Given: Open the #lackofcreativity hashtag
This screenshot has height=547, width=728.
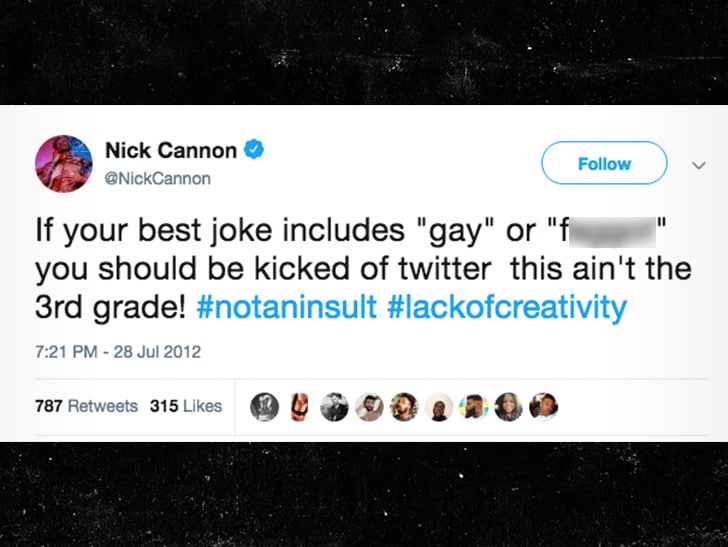Looking at the screenshot, I should coord(505,306).
